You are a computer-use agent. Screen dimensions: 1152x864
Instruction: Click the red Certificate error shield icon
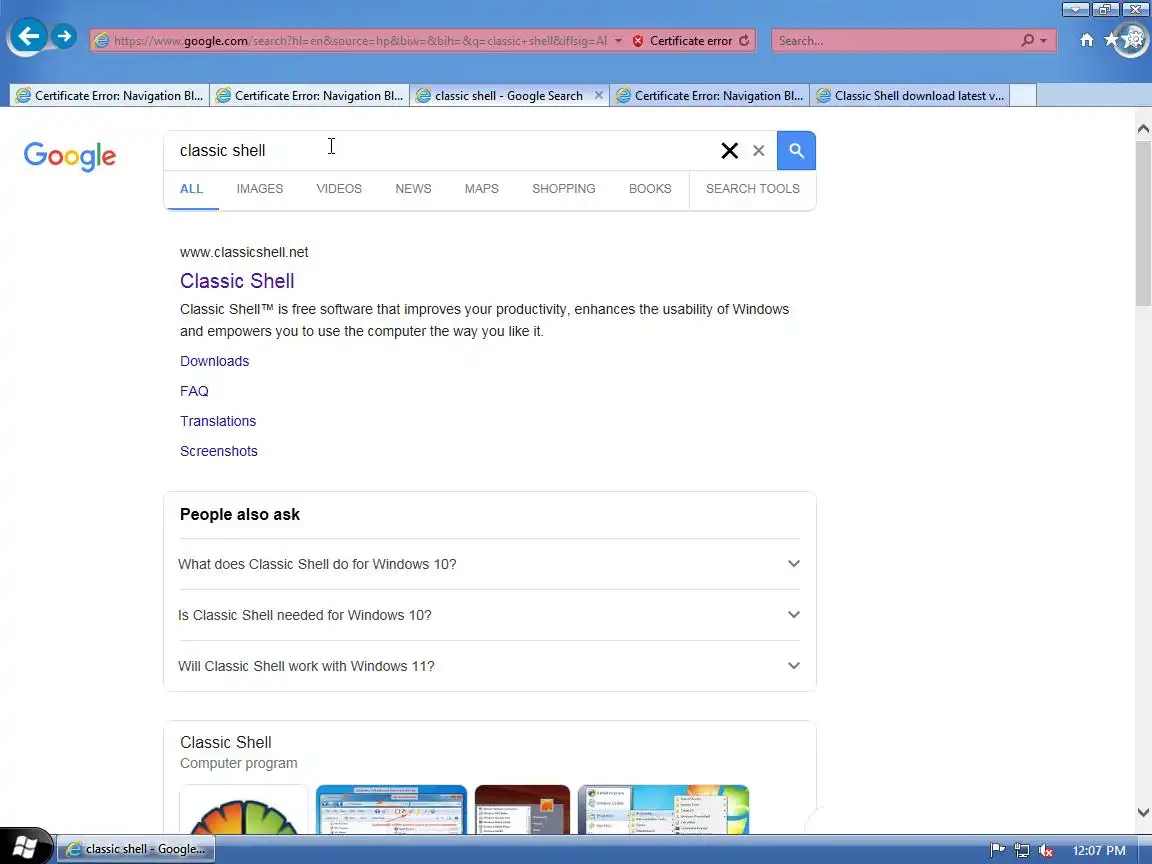638,41
